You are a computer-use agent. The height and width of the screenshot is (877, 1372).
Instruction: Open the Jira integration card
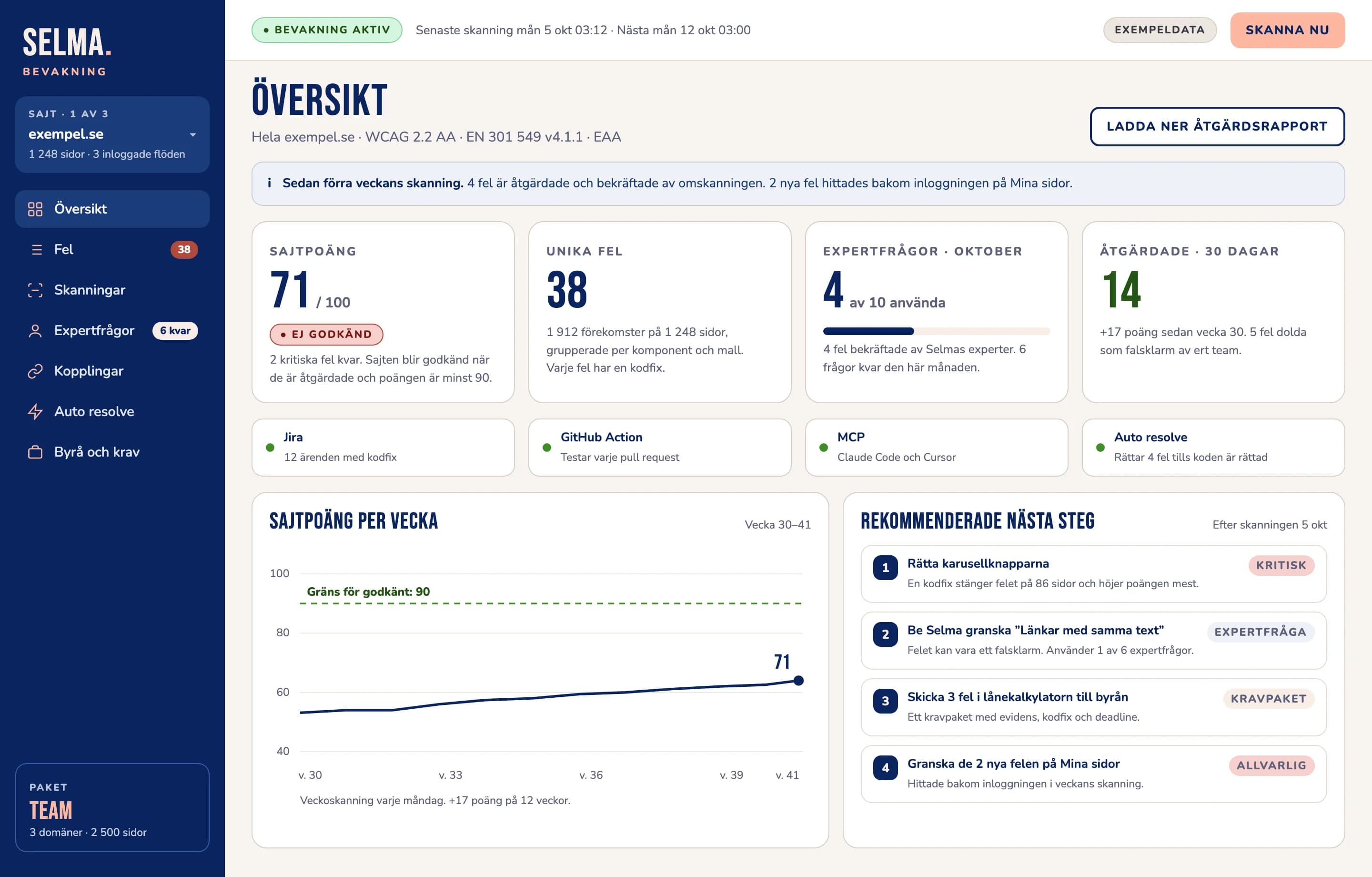[383, 448]
